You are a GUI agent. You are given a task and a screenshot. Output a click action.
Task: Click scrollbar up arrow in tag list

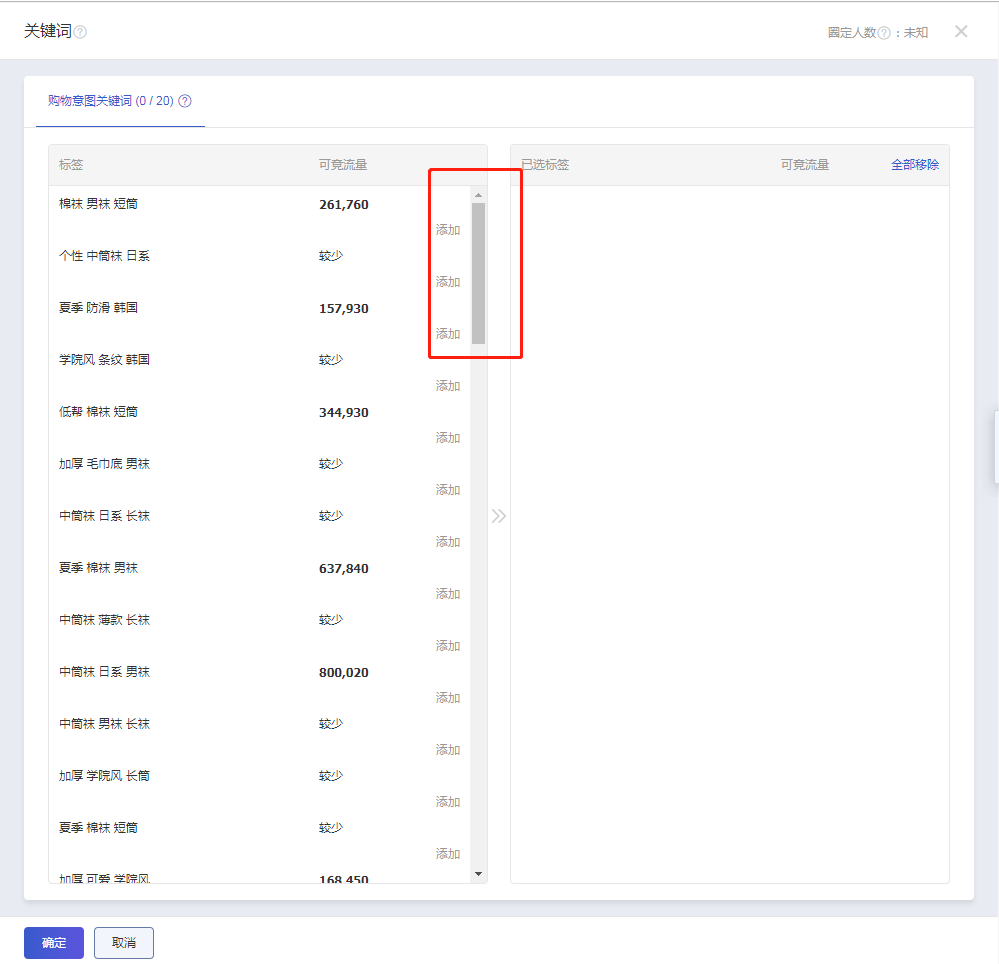coord(478,195)
